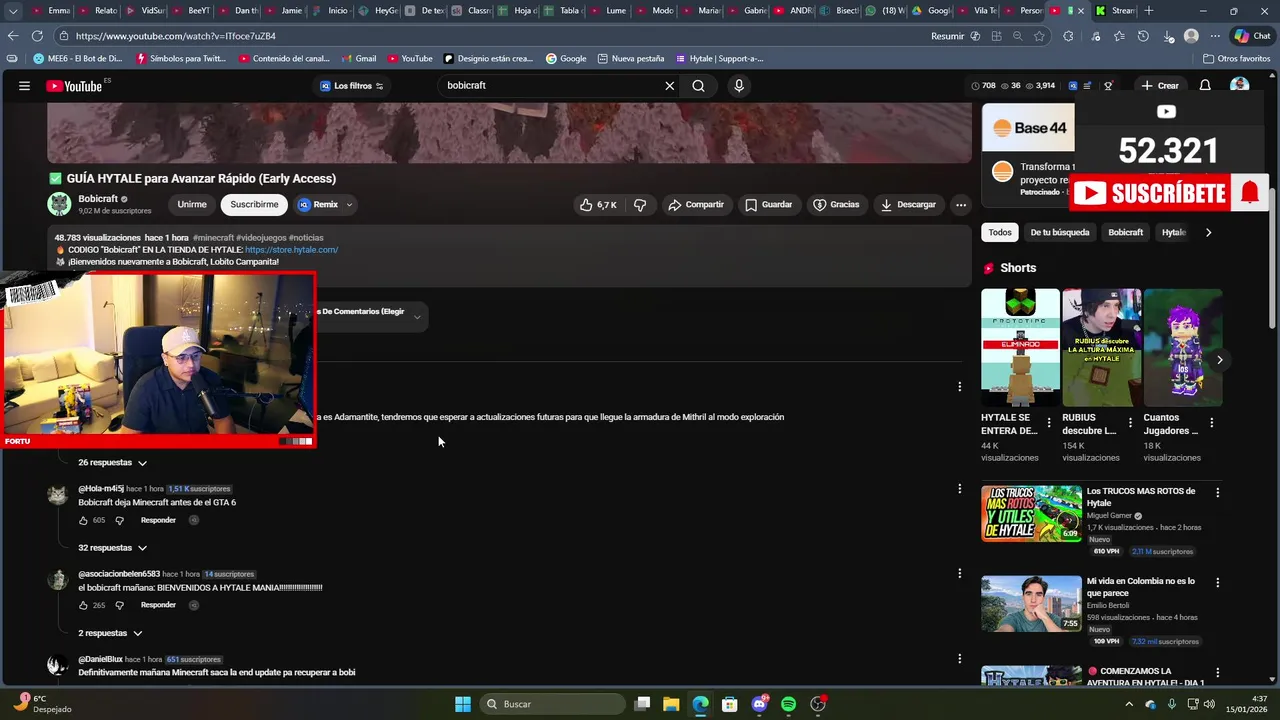
Task: Open options for Los TRUCOS MAS ROTOS video
Action: [x=1217, y=493]
